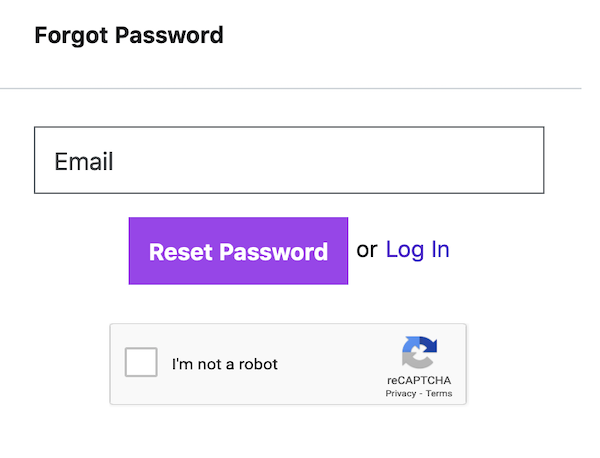This screenshot has width=600, height=458.
Task: View Google's Privacy policy from the captcha
Action: (x=400, y=394)
